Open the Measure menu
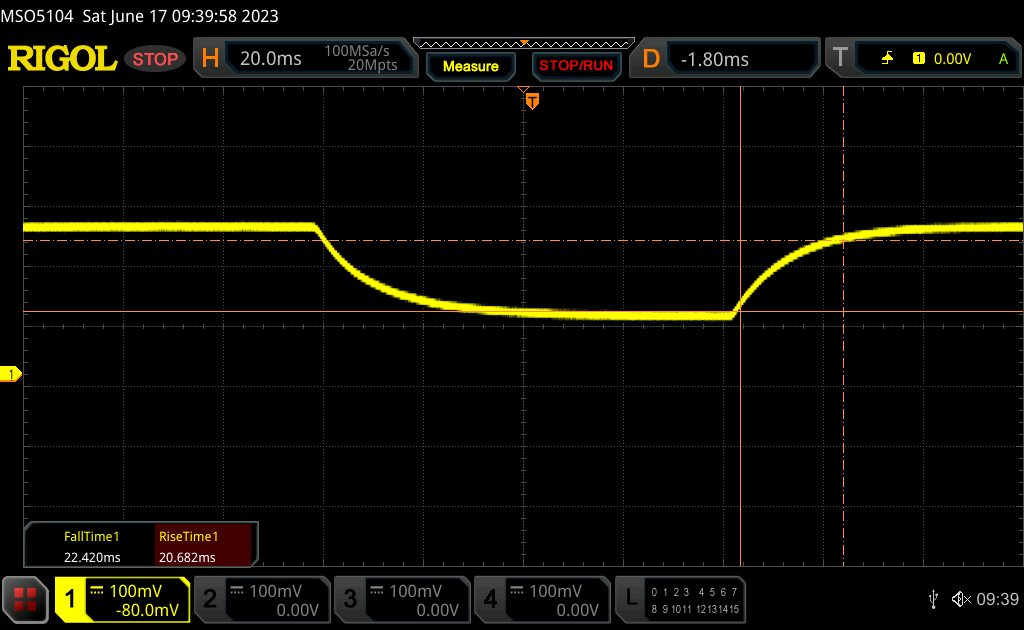 point(470,66)
